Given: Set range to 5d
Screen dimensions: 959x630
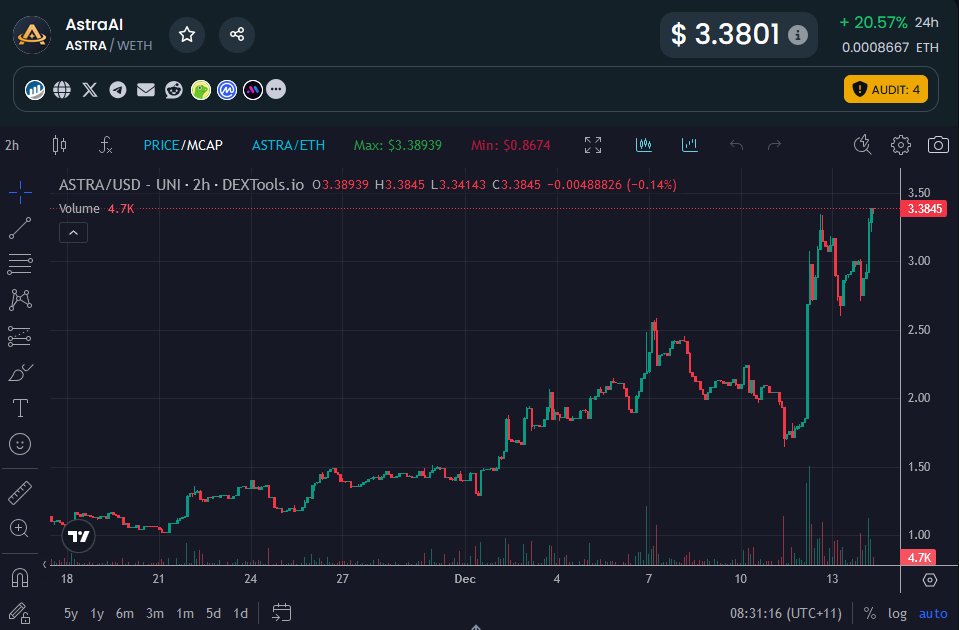Looking at the screenshot, I should pyautogui.click(x=213, y=613).
